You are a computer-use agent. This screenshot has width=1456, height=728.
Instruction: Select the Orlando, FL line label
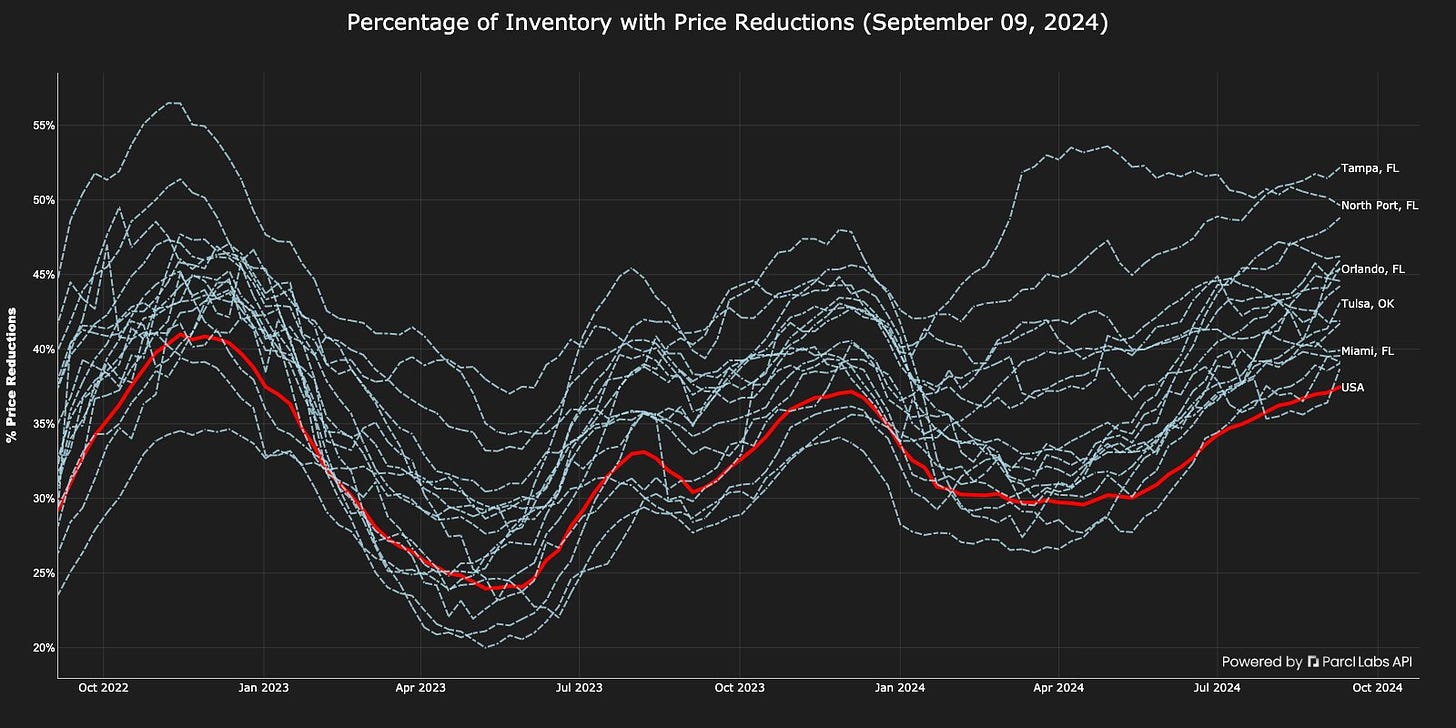(1373, 269)
